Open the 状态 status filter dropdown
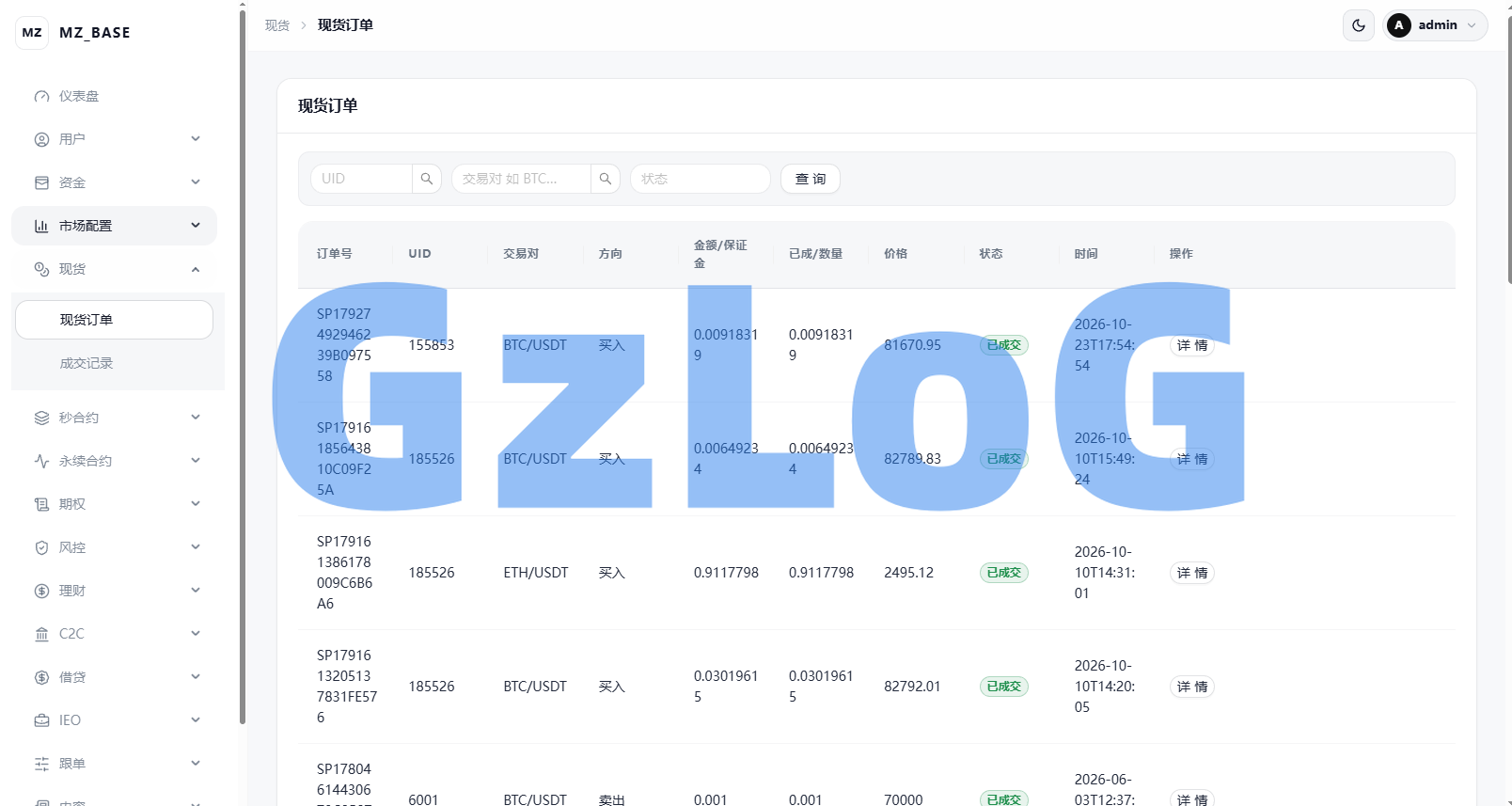The image size is (1512, 806). pyautogui.click(x=701, y=179)
